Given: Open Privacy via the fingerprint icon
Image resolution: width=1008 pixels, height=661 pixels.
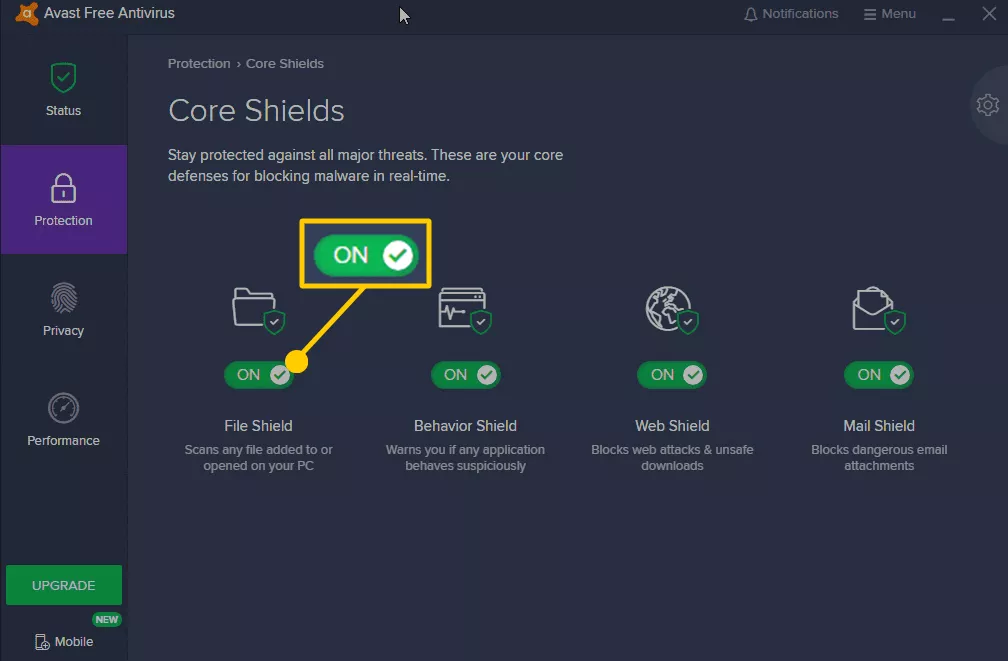Looking at the screenshot, I should 63,298.
